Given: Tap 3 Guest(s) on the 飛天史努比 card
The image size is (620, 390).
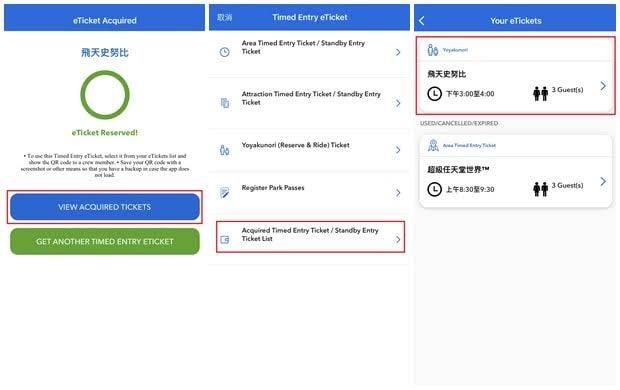Looking at the screenshot, I should click(x=567, y=90).
